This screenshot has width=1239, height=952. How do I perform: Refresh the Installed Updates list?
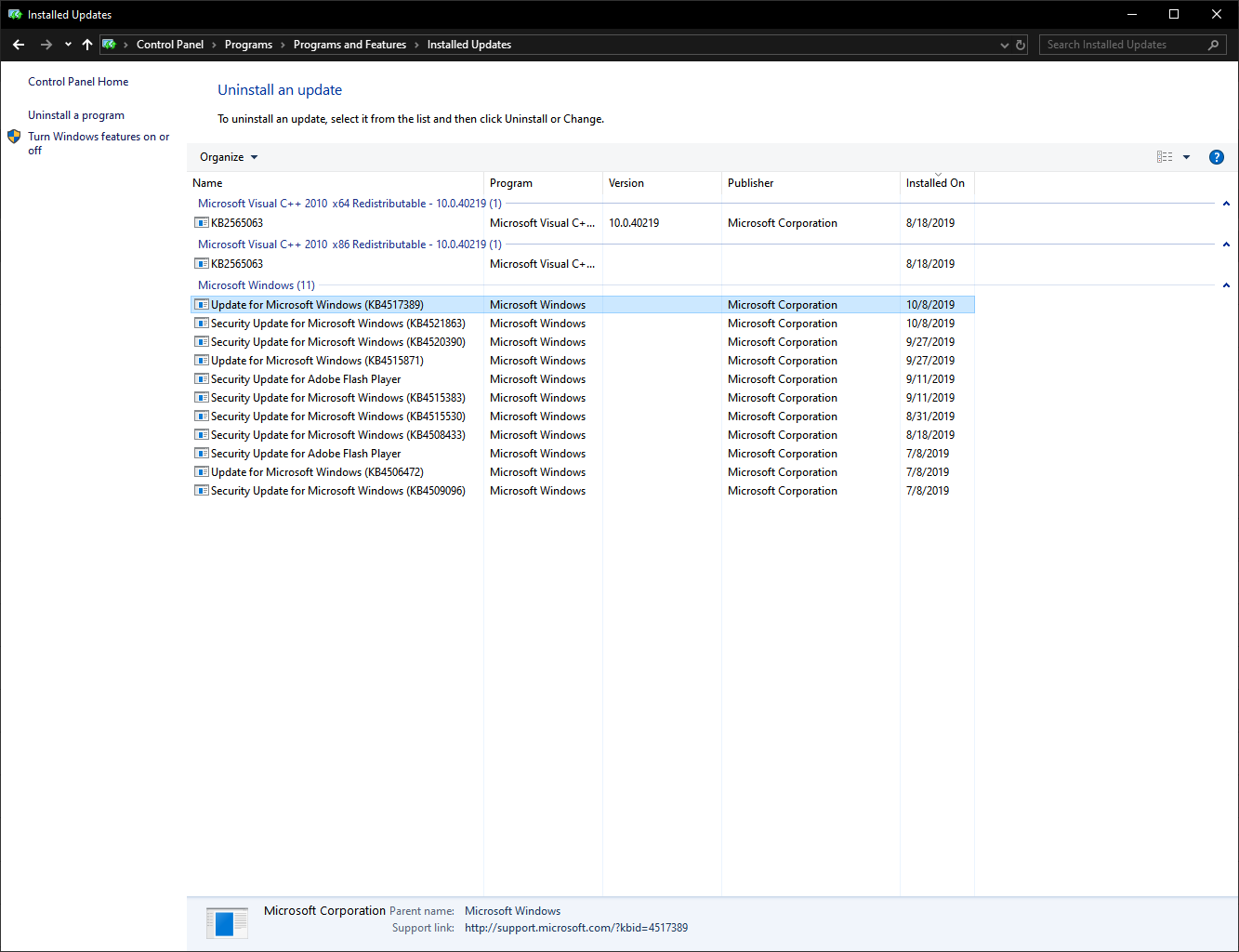(x=1021, y=45)
